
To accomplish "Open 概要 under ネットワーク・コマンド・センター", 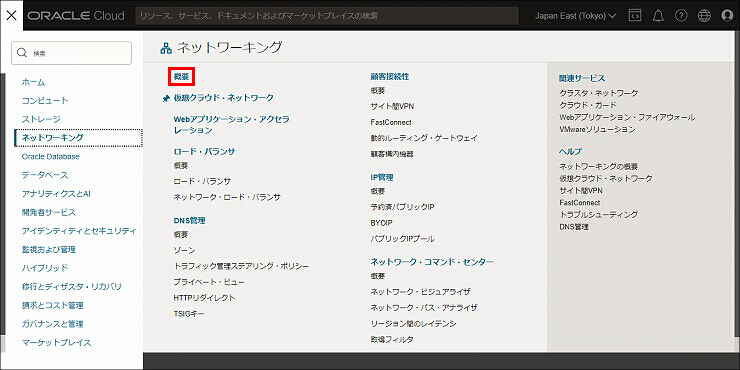I will pyautogui.click(x=378, y=276).
